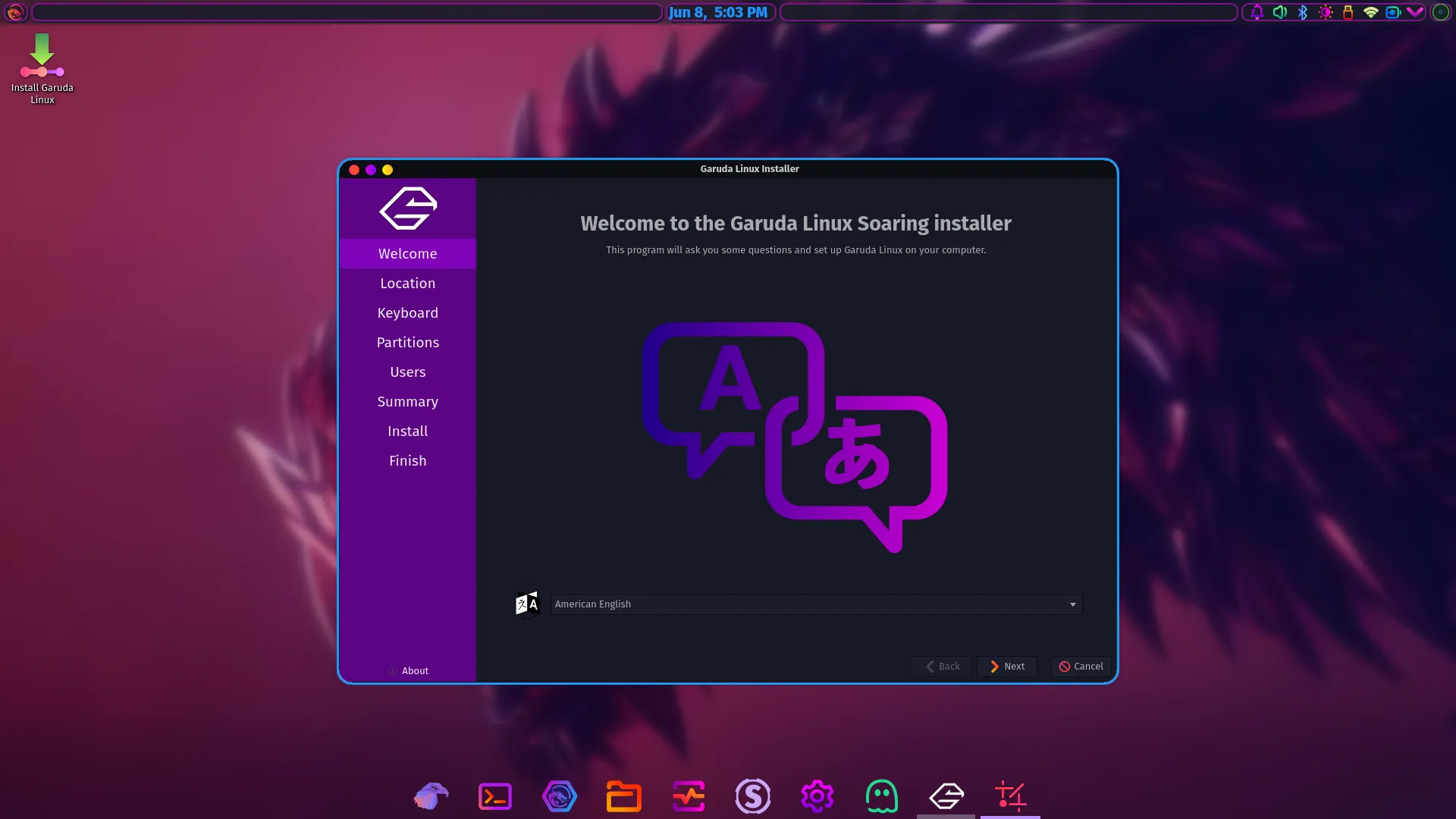Open the American English language dropdown
Viewport: 1456px width, 819px height.
coord(816,604)
